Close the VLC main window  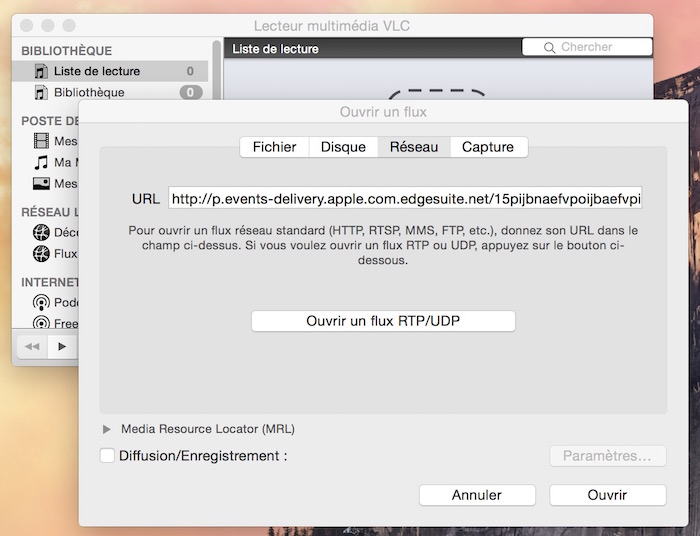[27, 25]
